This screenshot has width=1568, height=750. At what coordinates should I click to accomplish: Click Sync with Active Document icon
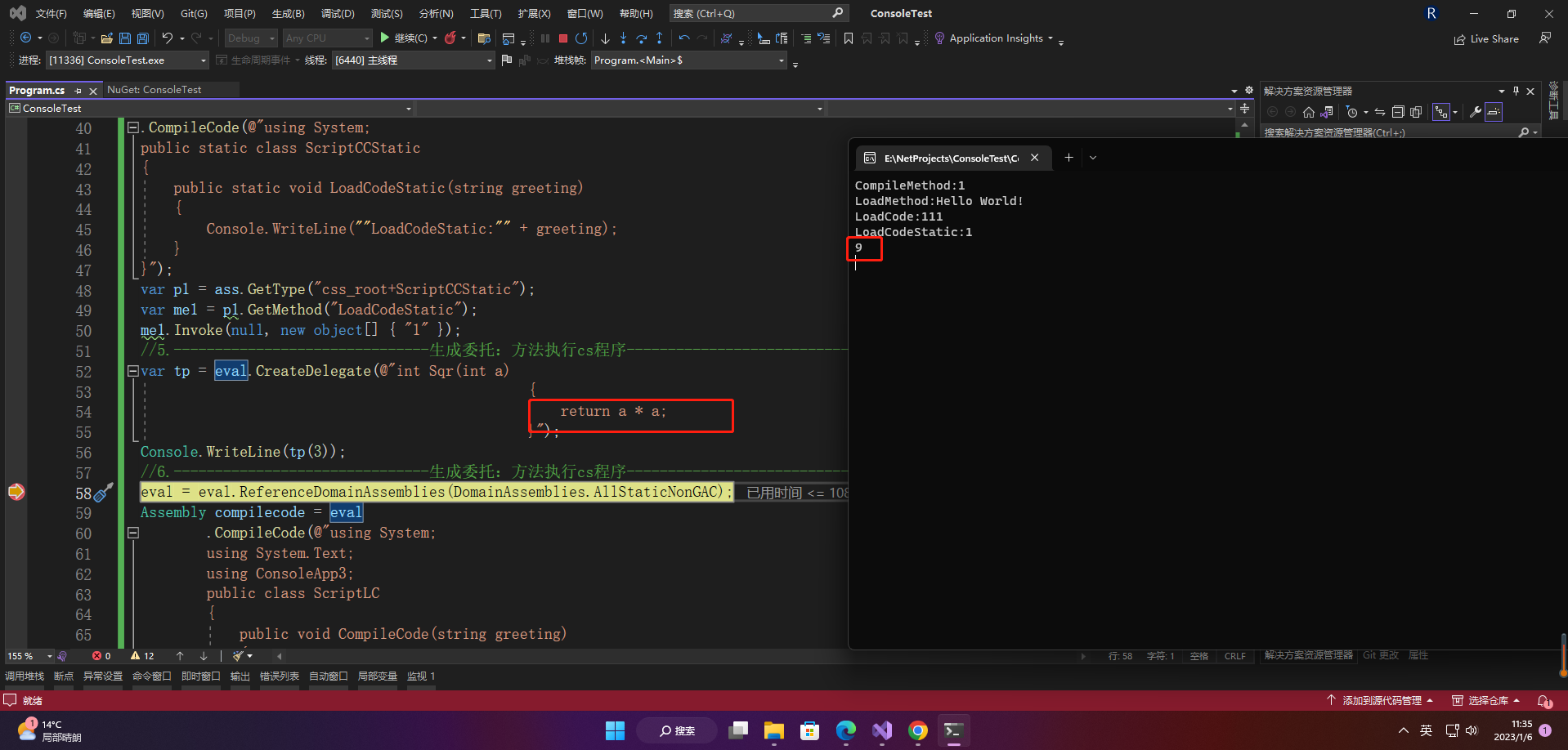(x=1380, y=112)
